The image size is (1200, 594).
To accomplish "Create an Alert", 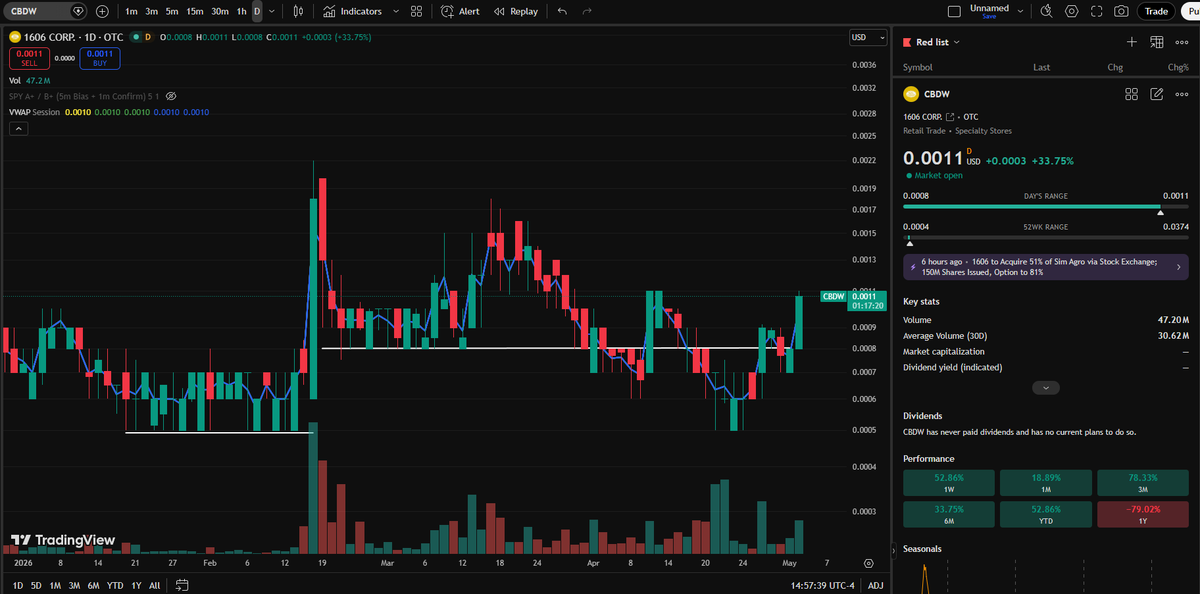I will (x=460, y=11).
